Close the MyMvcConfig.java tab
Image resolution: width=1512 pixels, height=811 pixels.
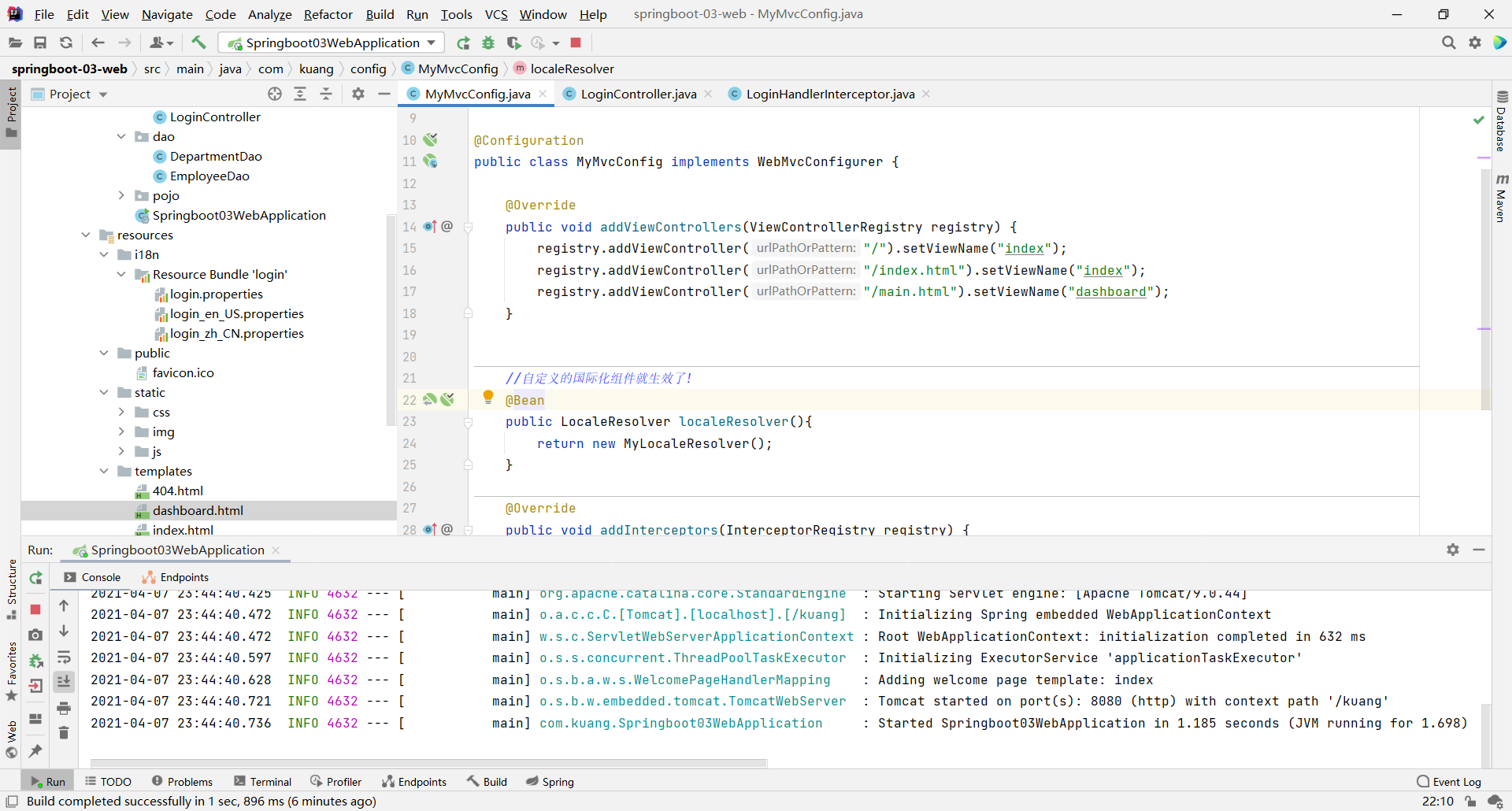pos(543,94)
